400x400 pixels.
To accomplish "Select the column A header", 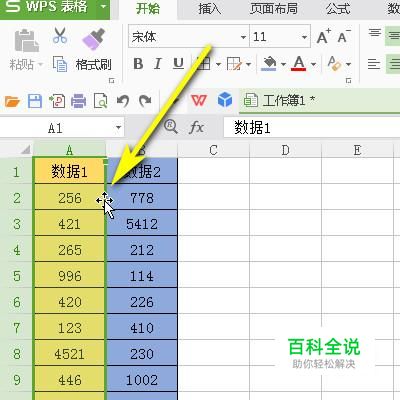I will [x=69, y=150].
